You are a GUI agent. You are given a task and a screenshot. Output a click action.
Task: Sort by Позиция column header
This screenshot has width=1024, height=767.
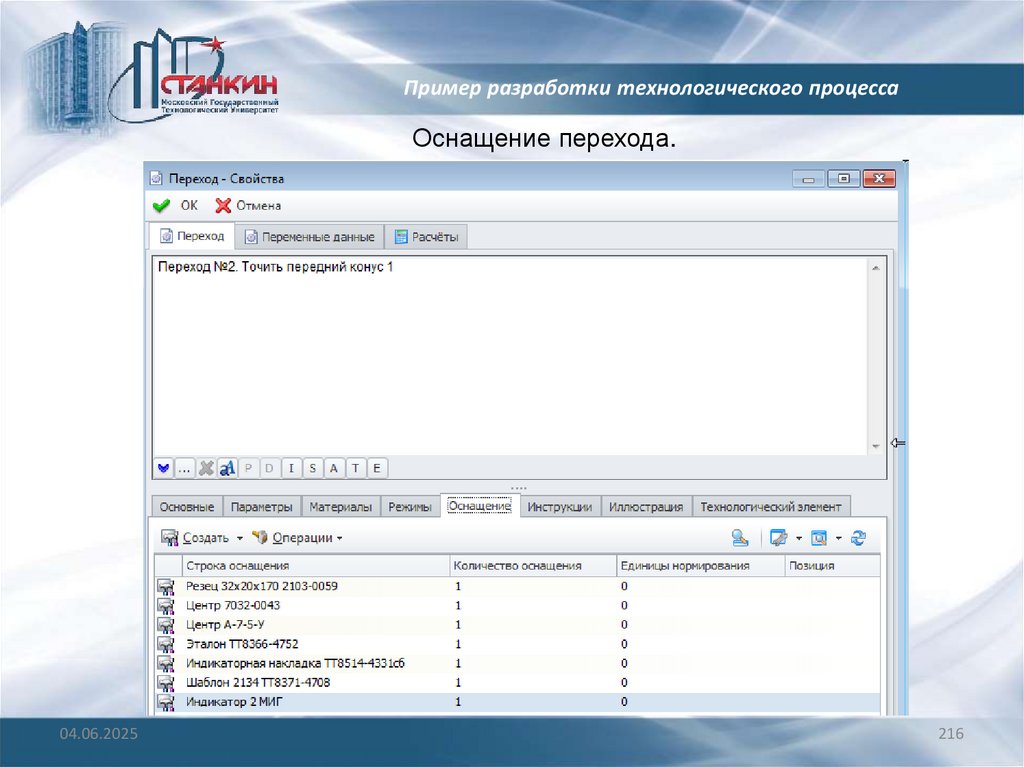[x=832, y=566]
